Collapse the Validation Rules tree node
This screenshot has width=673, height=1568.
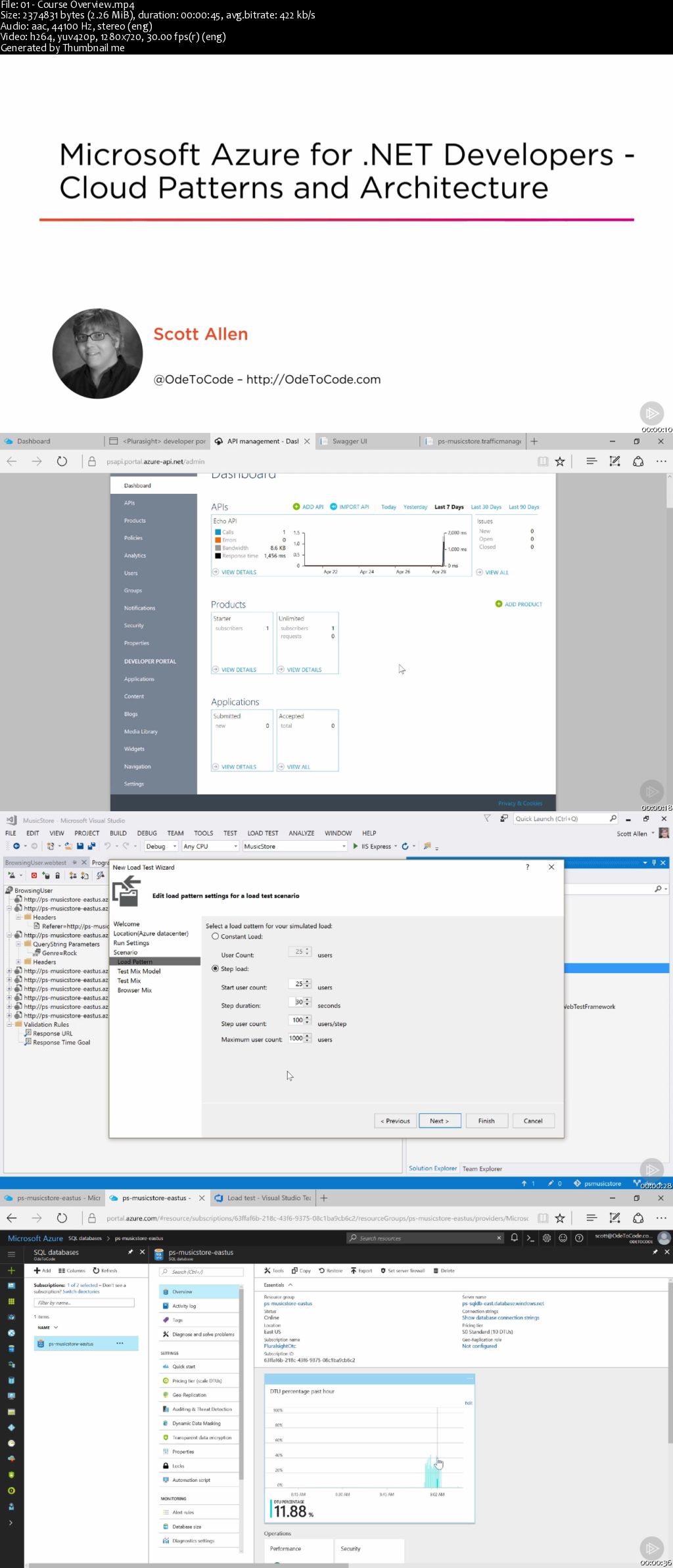point(9,1024)
